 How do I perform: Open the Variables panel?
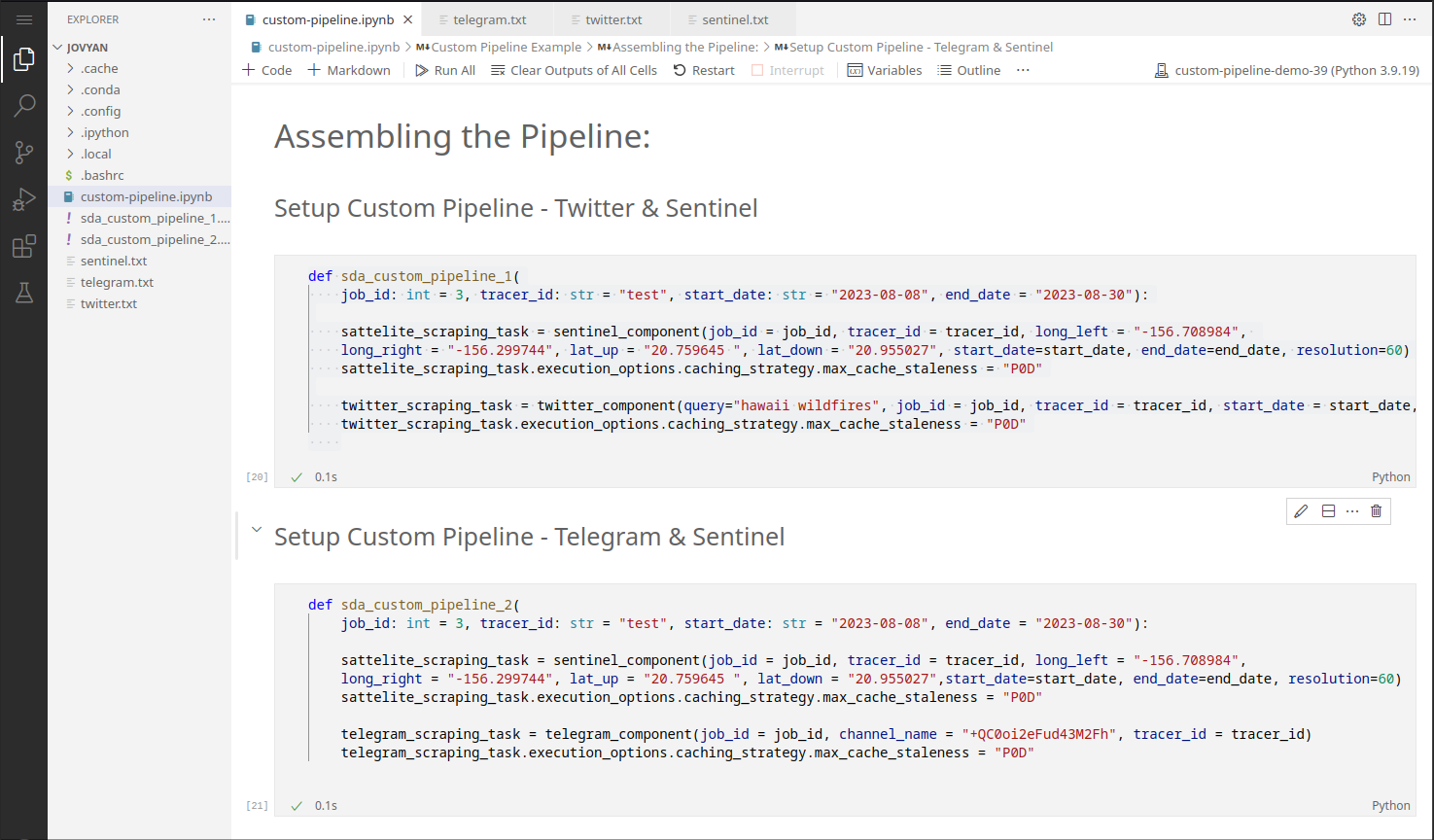coord(885,70)
